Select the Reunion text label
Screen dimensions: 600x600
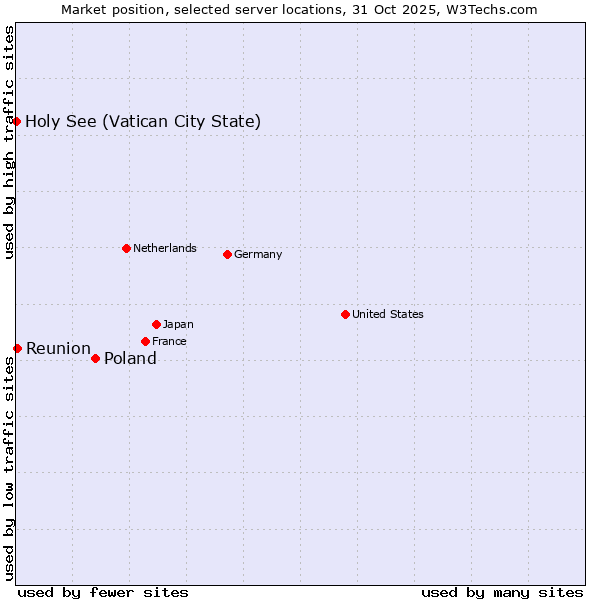pyautogui.click(x=58, y=349)
